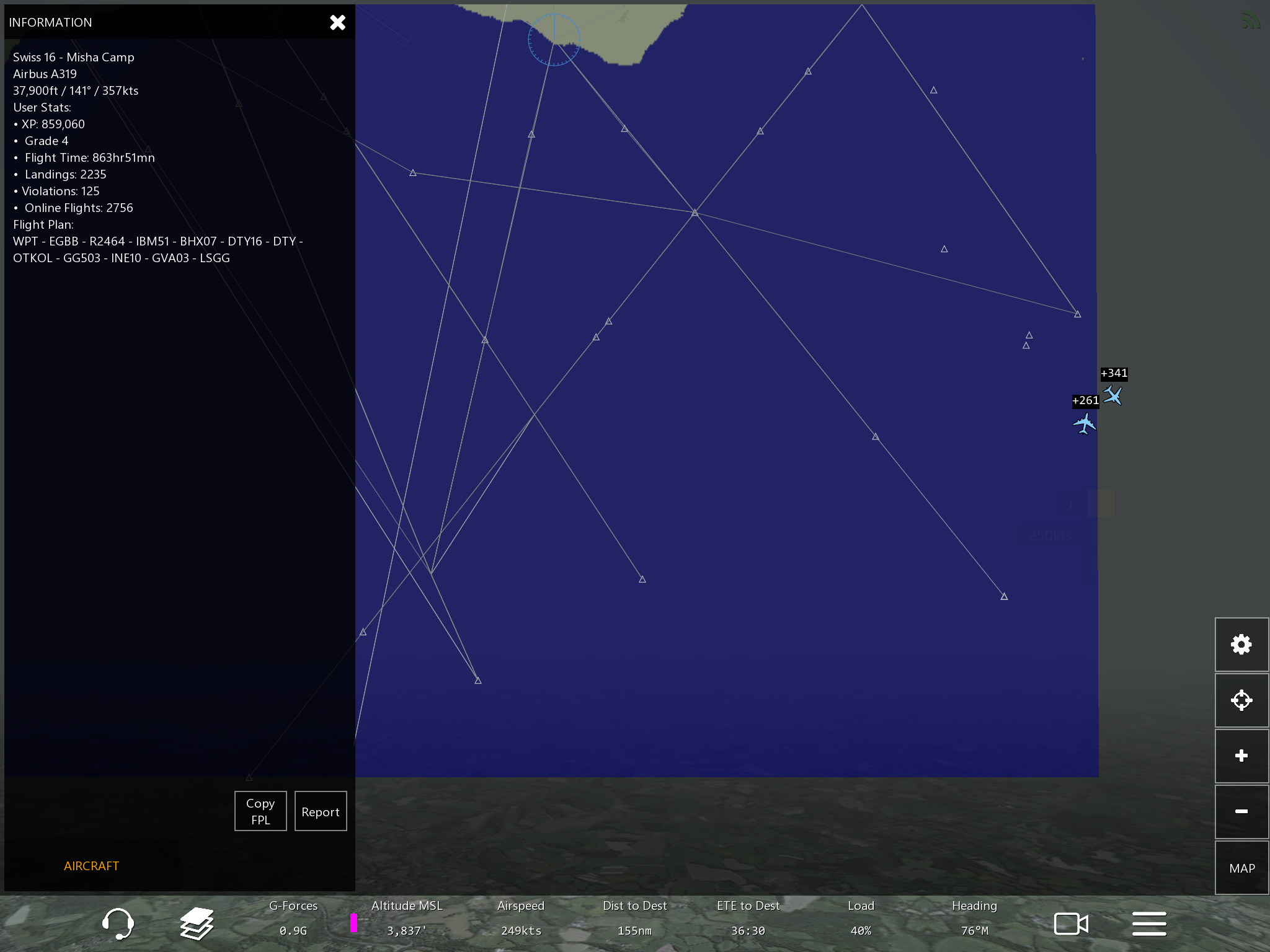Center map on aircraft crosshair icon
Screen dimensions: 1270x952
[1241, 700]
